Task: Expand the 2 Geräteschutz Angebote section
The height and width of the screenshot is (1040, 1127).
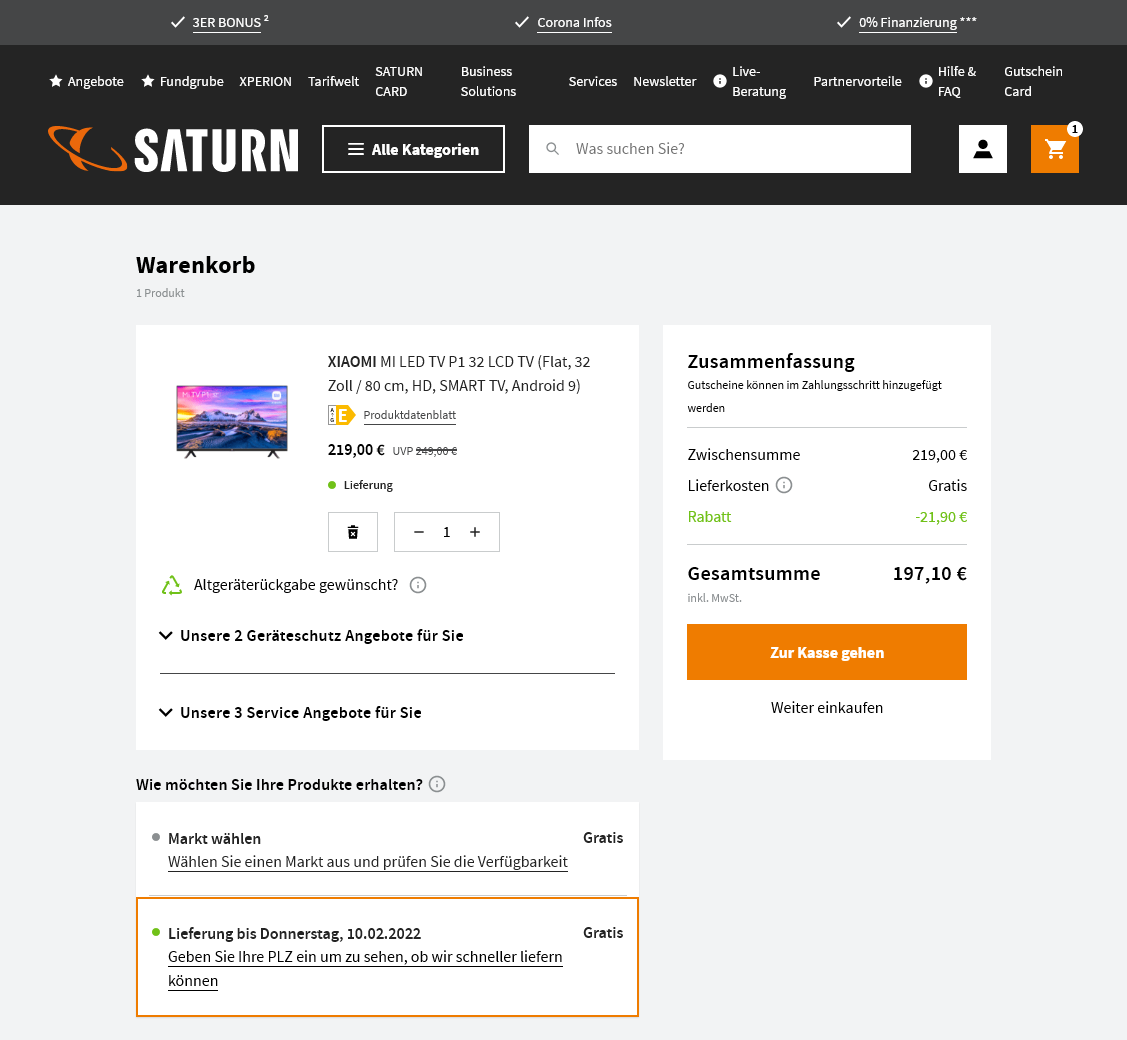Action: click(x=311, y=636)
